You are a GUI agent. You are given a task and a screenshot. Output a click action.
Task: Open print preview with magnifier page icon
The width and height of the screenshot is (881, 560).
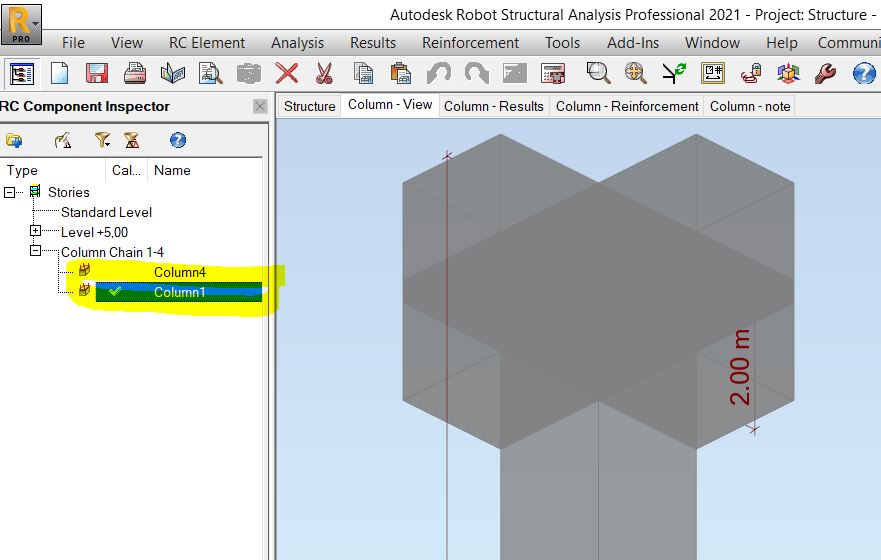[x=211, y=74]
